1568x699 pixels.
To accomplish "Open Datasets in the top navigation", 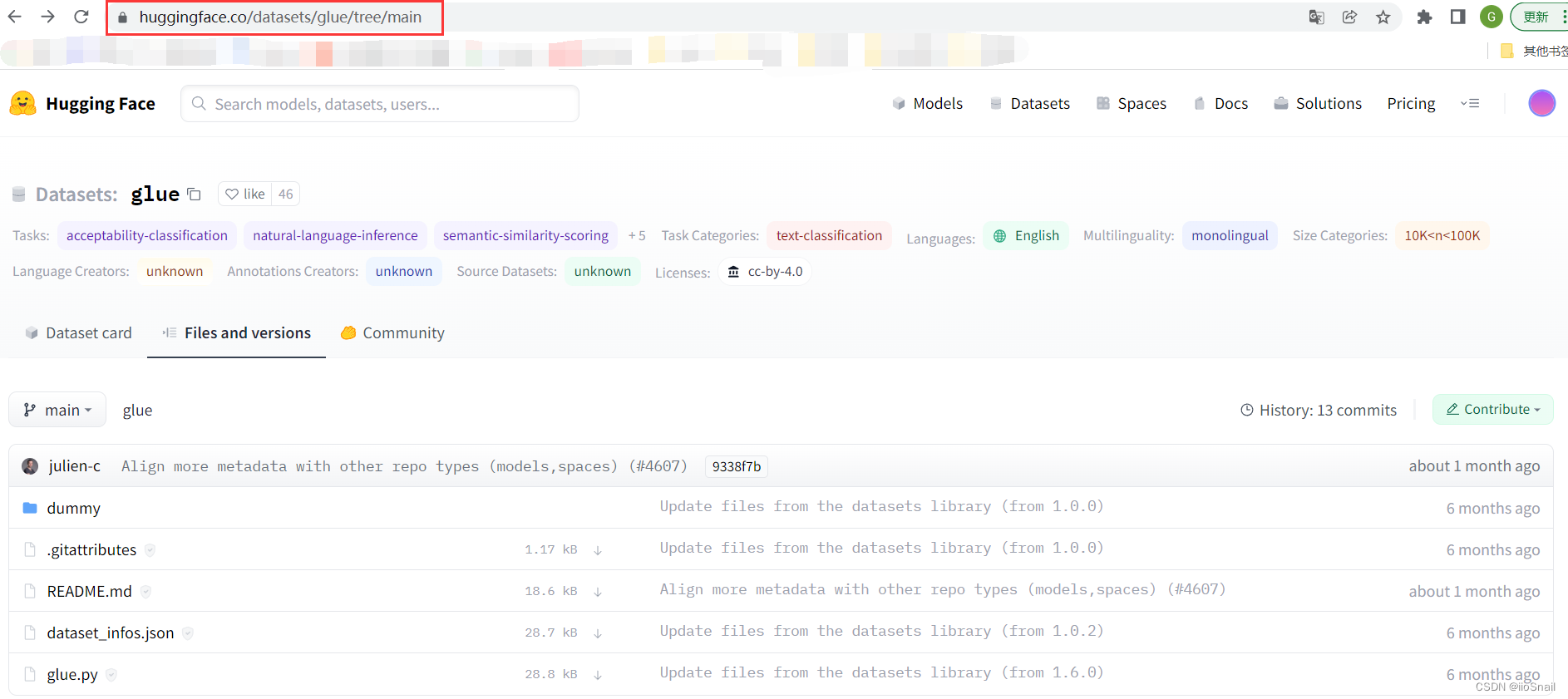I will pyautogui.click(x=1029, y=103).
